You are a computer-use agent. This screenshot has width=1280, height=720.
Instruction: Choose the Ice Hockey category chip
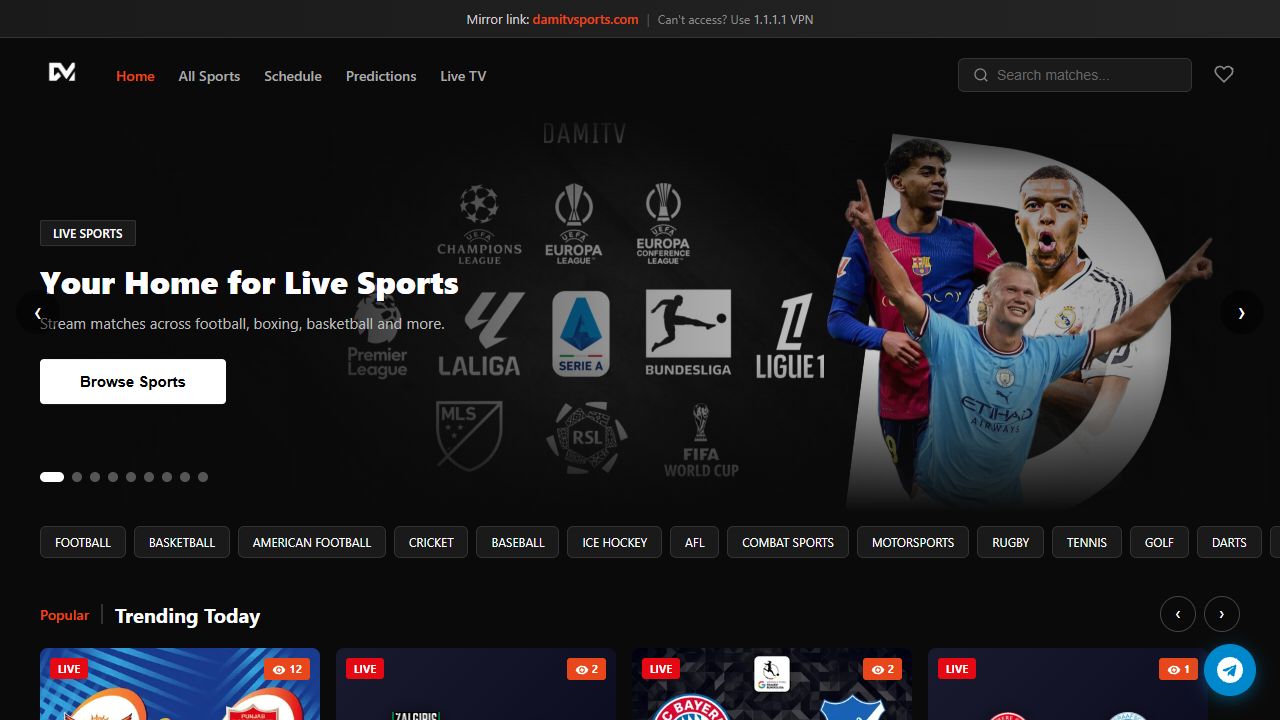[x=615, y=542]
